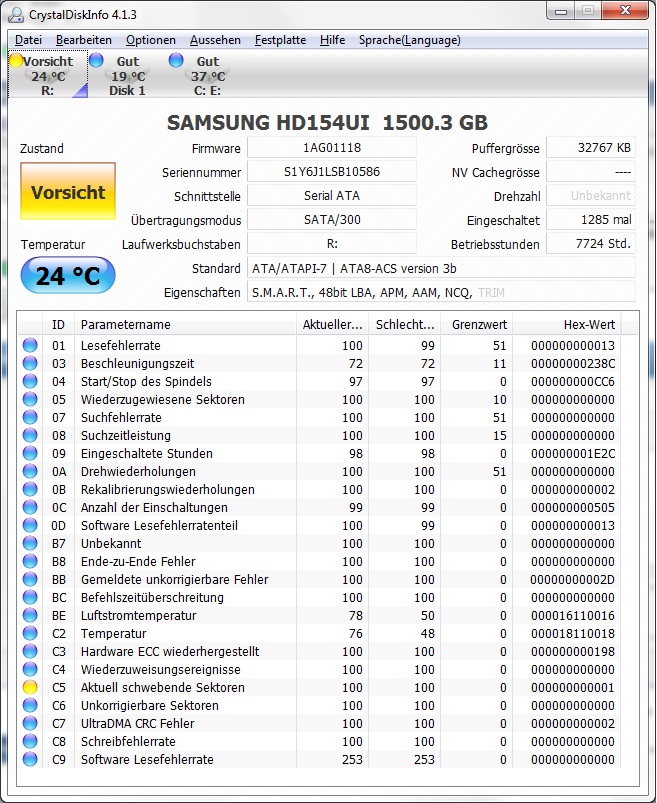Click the hex value 00000000002D
Screen dimensions: 657x803
[x=573, y=579]
